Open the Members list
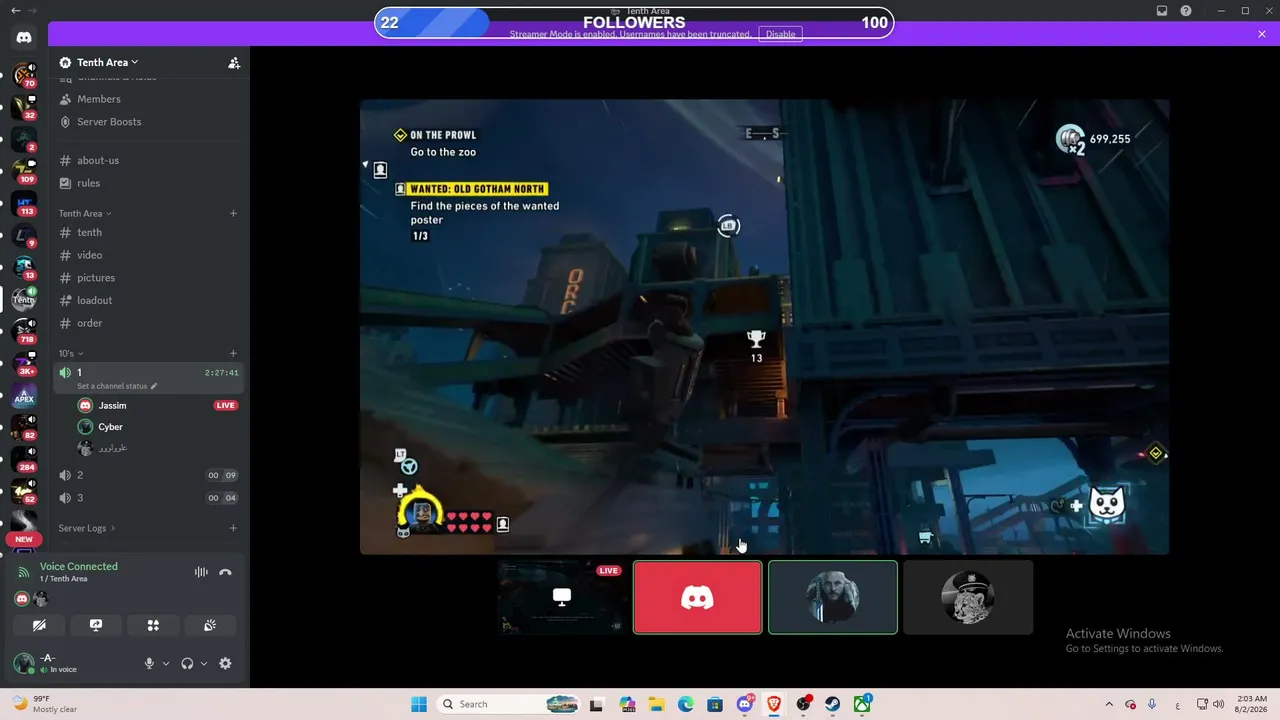1280x720 pixels. tap(149, 99)
